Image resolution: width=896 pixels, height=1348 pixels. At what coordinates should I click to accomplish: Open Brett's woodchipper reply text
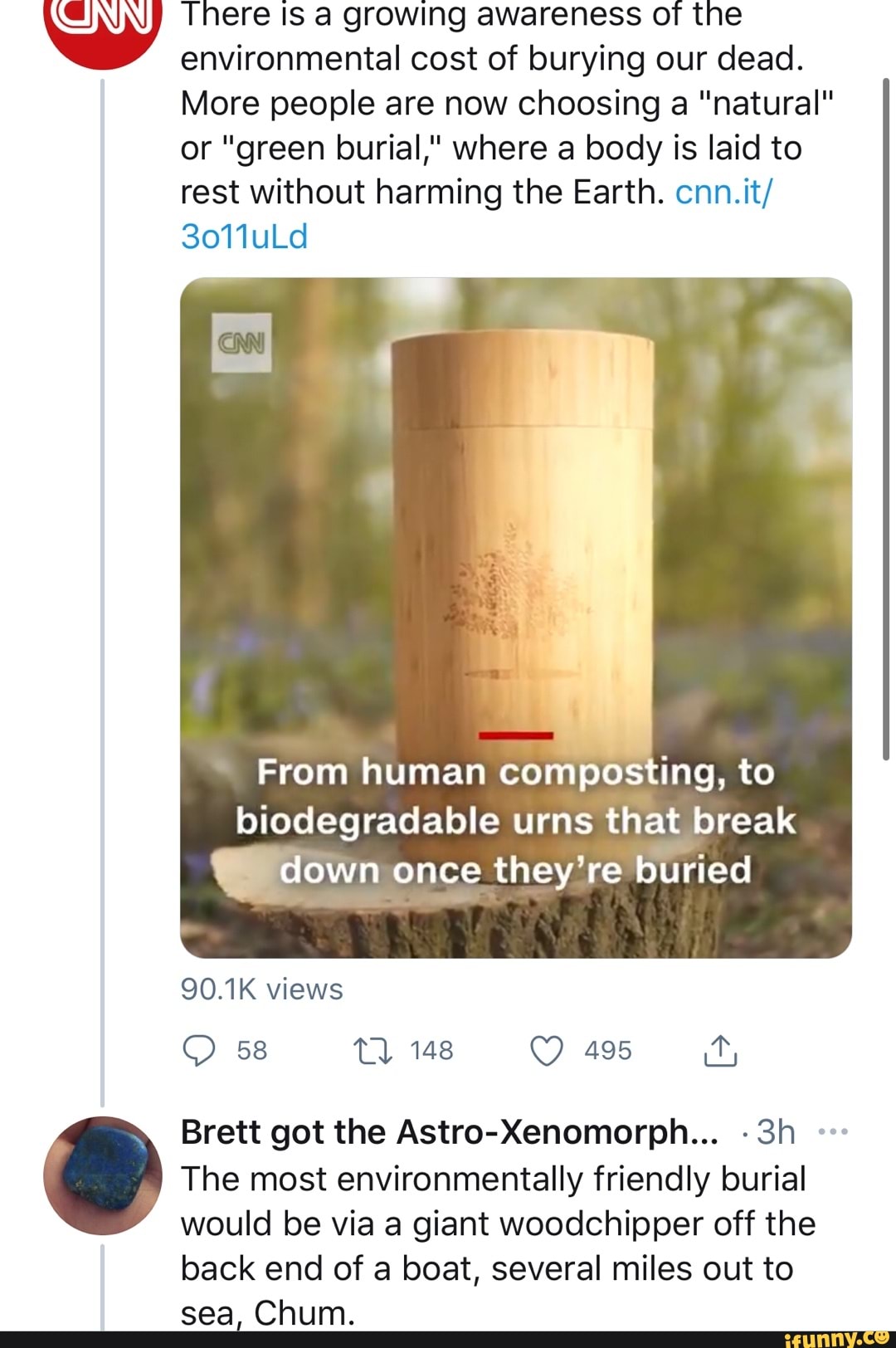click(x=498, y=1245)
